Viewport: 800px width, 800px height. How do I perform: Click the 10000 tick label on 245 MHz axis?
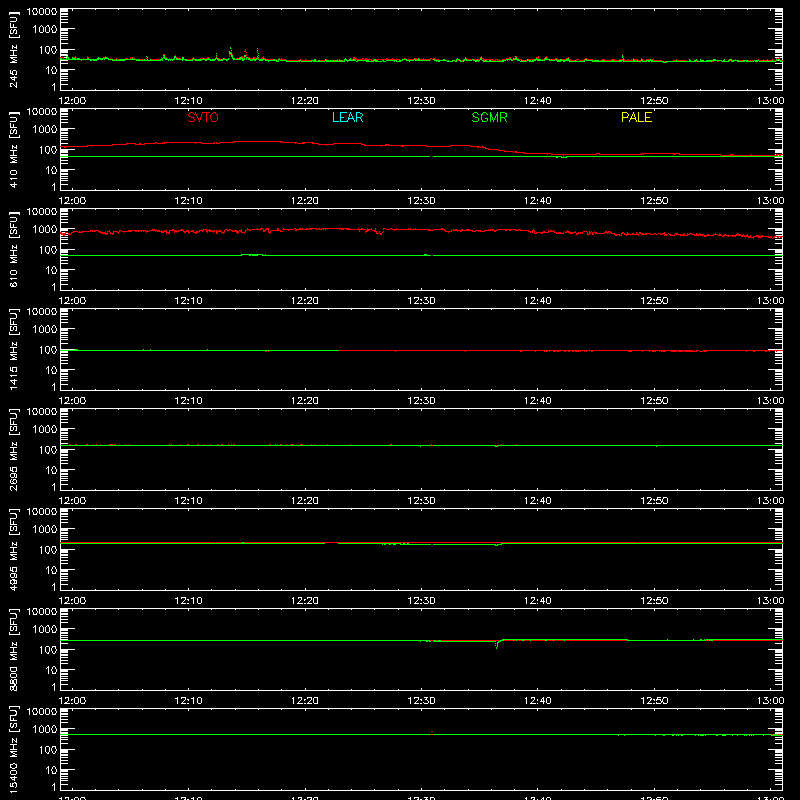tap(42, 12)
